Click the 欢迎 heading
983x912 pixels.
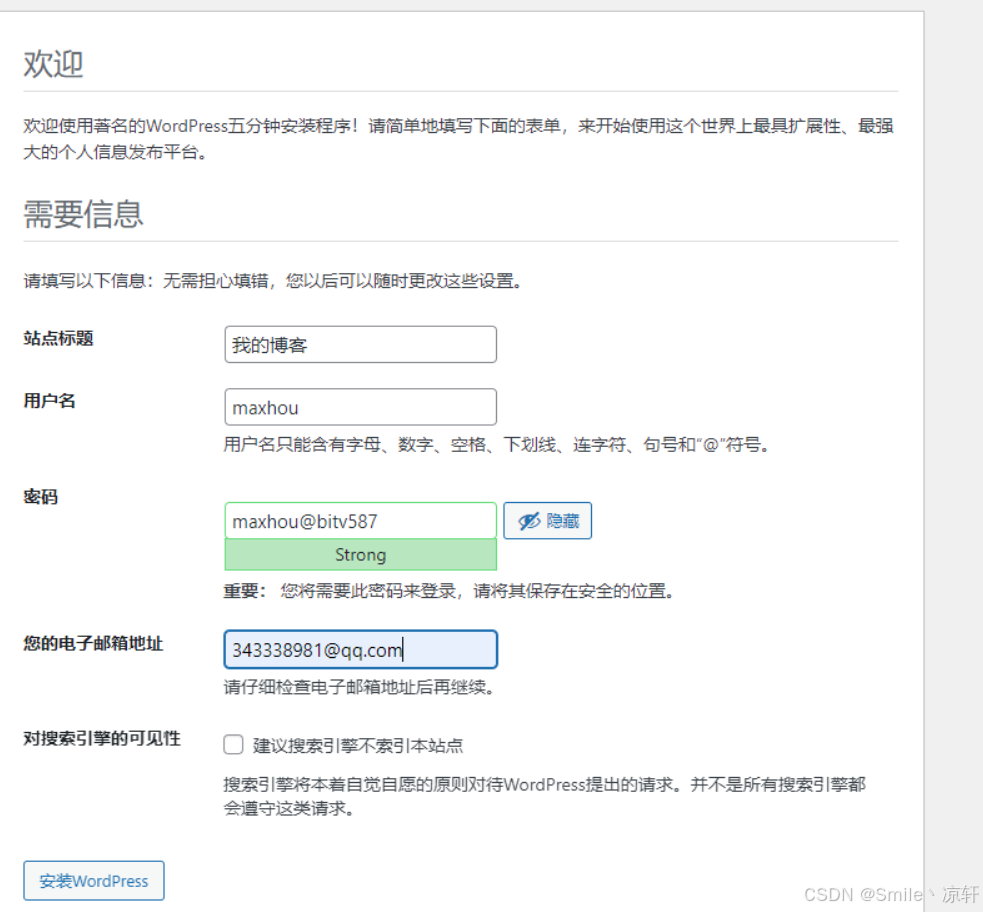53,63
